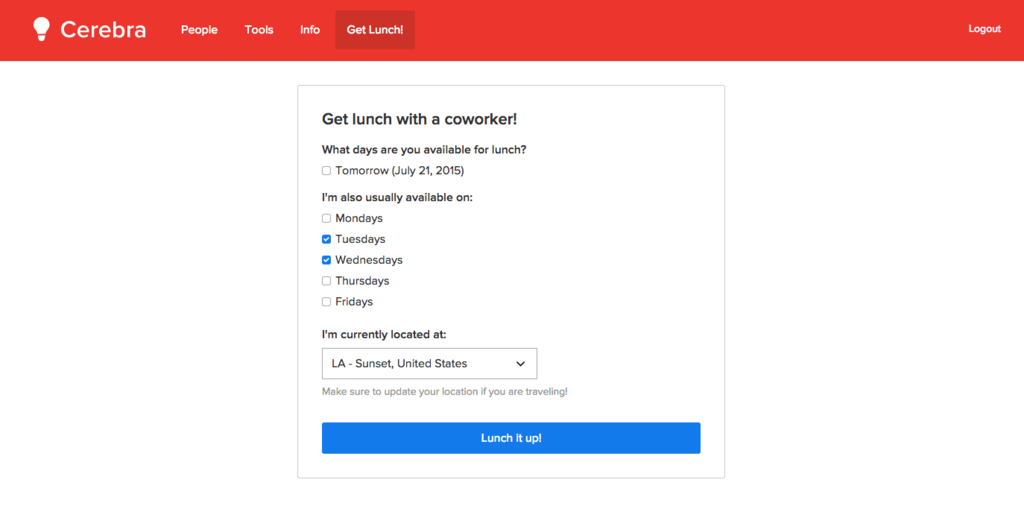
Task: Select the Get Lunch! tab
Action: point(375,29)
